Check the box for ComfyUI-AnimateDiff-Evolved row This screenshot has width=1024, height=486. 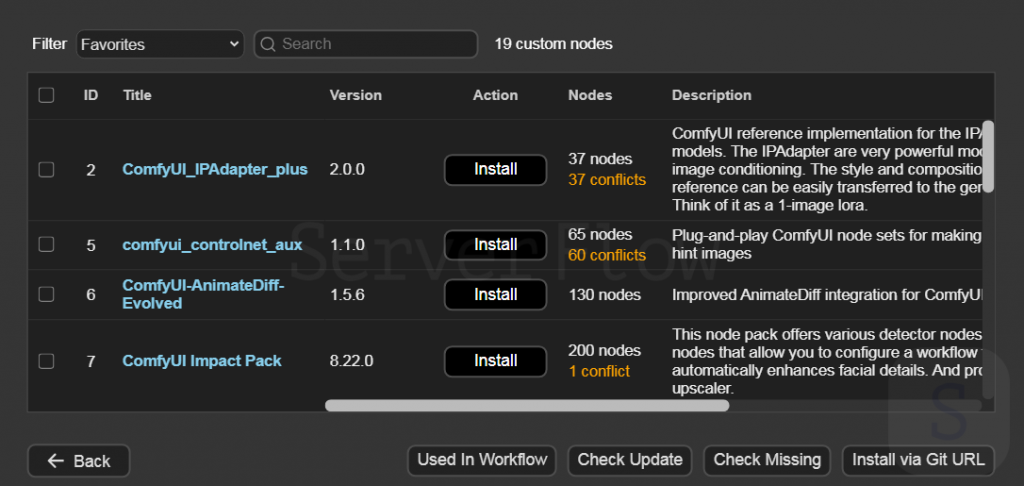[x=46, y=295]
